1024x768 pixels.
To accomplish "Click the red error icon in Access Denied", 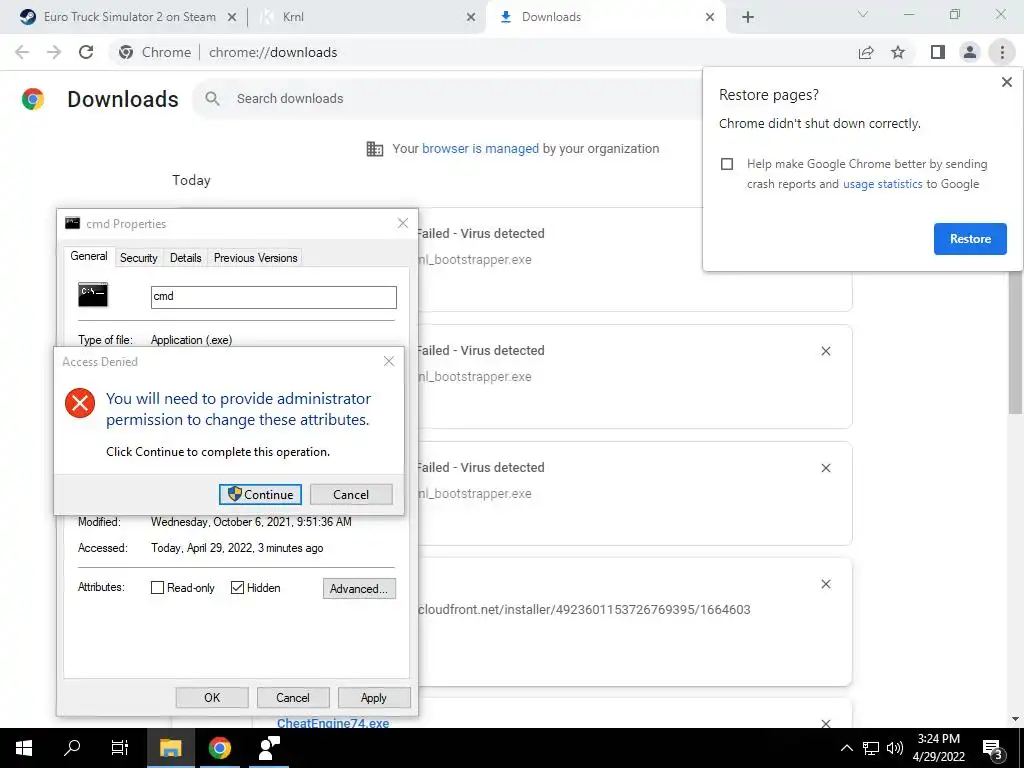I will (x=80, y=403).
